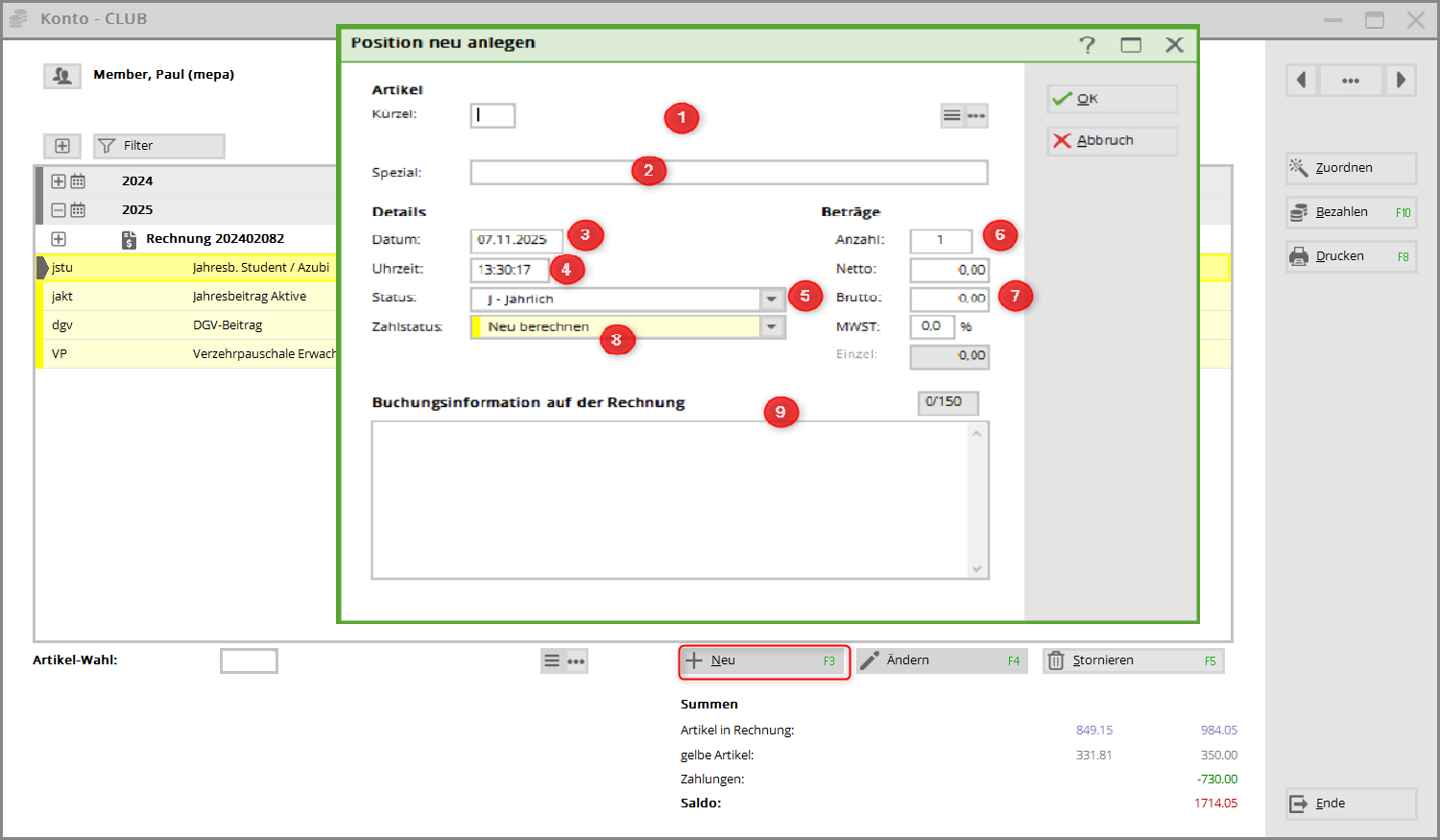The height and width of the screenshot is (840, 1440).
Task: Expand the 2024 year row
Action: [59, 181]
